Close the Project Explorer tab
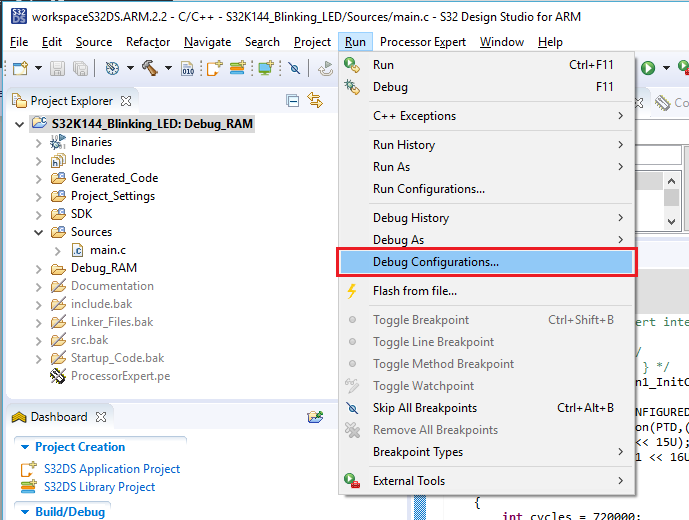The height and width of the screenshot is (520, 689). pos(126,101)
